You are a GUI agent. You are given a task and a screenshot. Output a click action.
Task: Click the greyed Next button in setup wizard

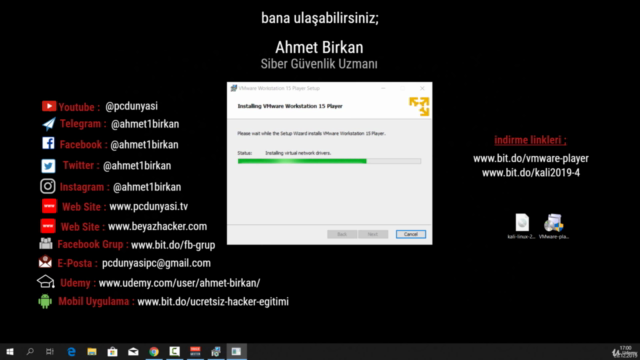(x=373, y=234)
